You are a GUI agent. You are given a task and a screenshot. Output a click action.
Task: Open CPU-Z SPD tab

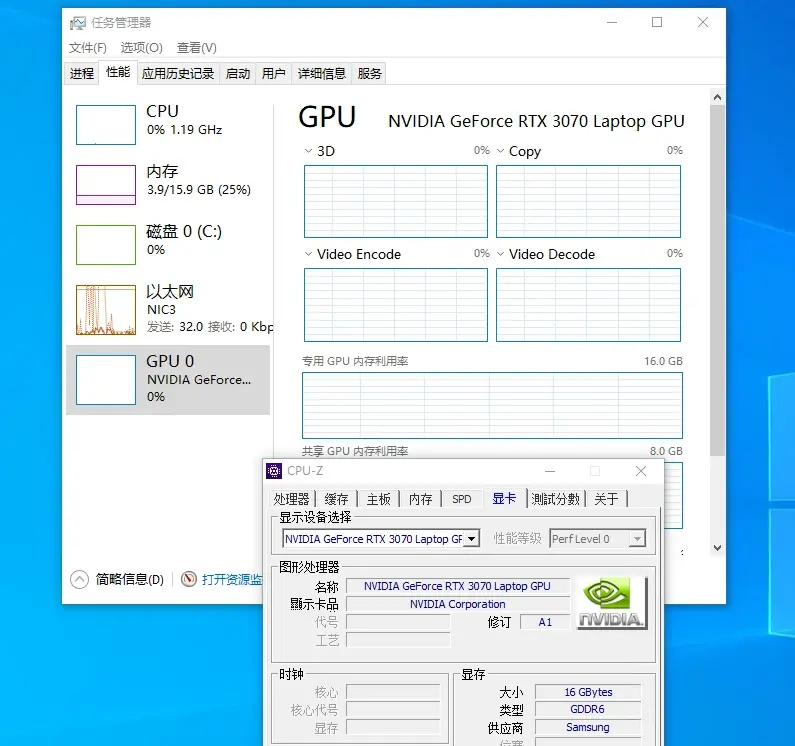tap(461, 499)
